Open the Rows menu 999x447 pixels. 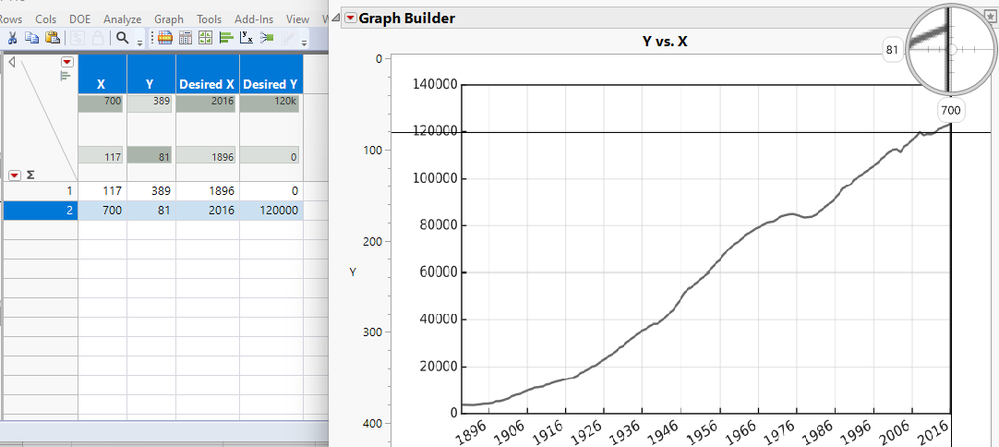click(13, 20)
